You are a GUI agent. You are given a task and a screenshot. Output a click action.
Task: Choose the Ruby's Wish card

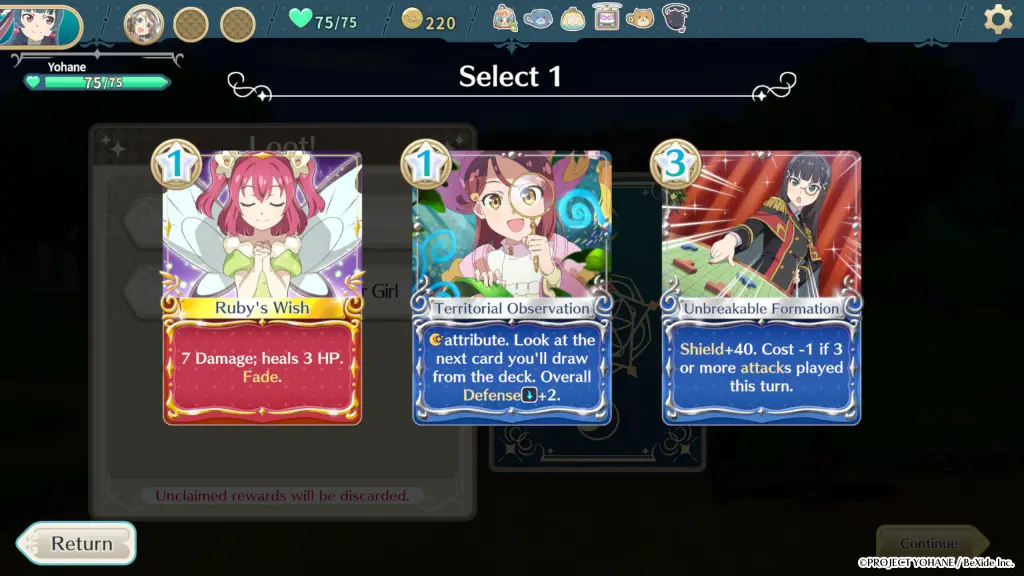261,287
